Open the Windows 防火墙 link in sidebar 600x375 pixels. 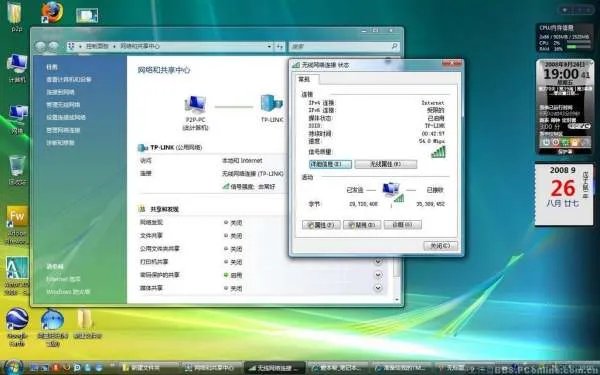coord(68,292)
